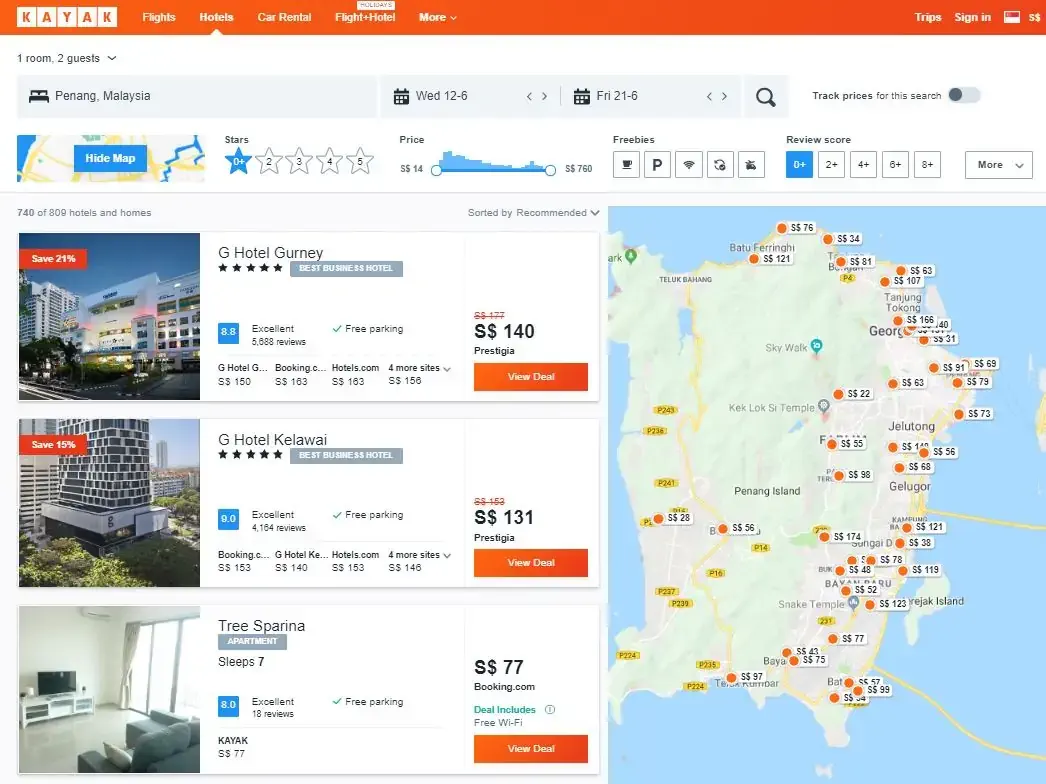Click the info icon beside Deal Includes
1046x784 pixels.
[x=550, y=709]
